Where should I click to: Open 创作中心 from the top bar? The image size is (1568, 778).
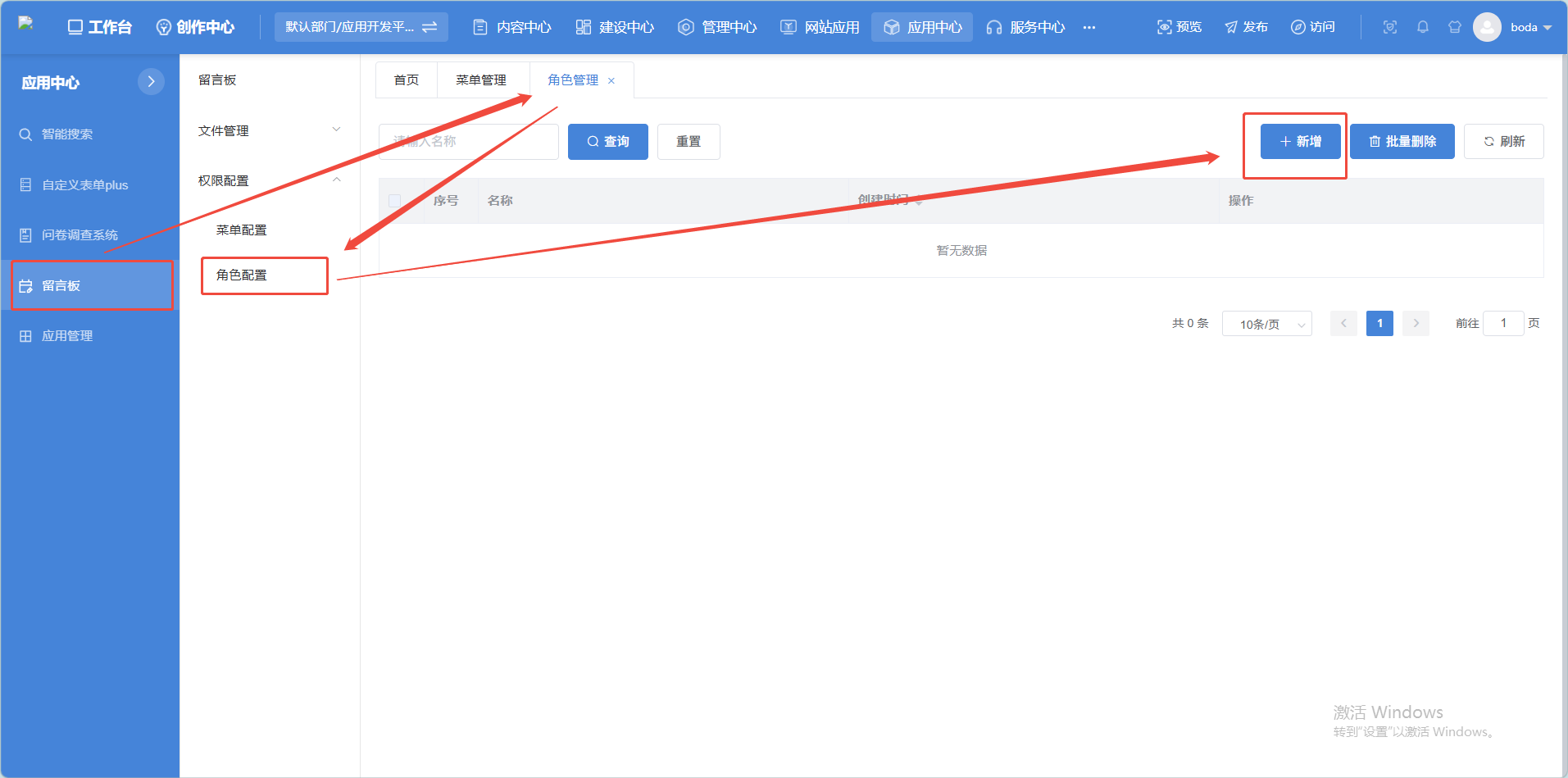pos(195,27)
